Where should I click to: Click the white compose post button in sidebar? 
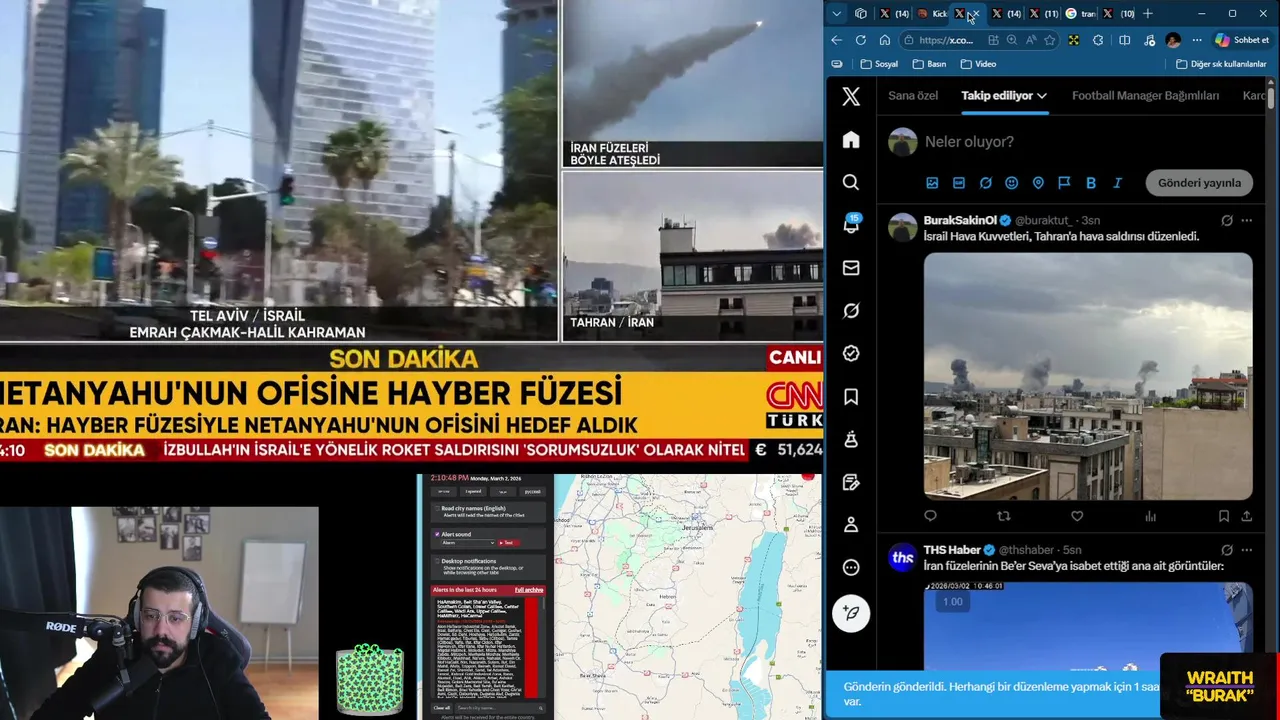851,612
